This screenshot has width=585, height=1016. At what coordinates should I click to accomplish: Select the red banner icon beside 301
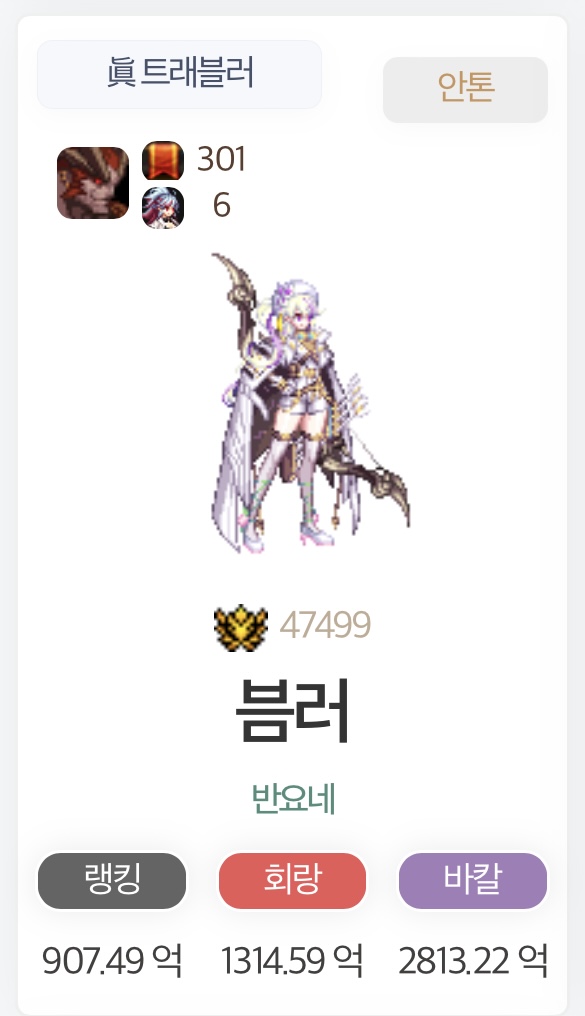pos(163,160)
